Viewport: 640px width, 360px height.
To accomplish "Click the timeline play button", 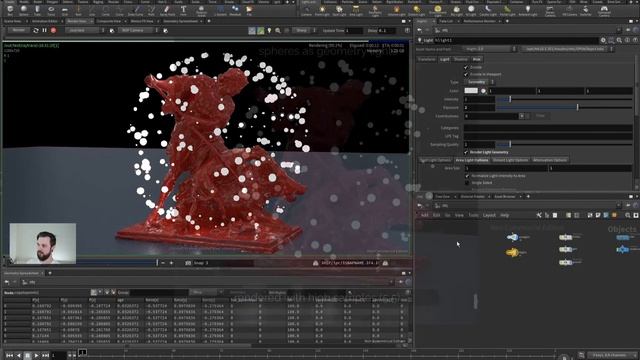I will (36, 356).
